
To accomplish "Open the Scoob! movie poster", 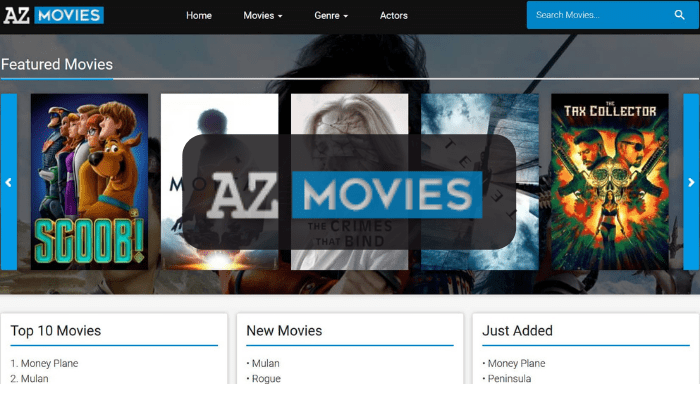I will tap(89, 182).
